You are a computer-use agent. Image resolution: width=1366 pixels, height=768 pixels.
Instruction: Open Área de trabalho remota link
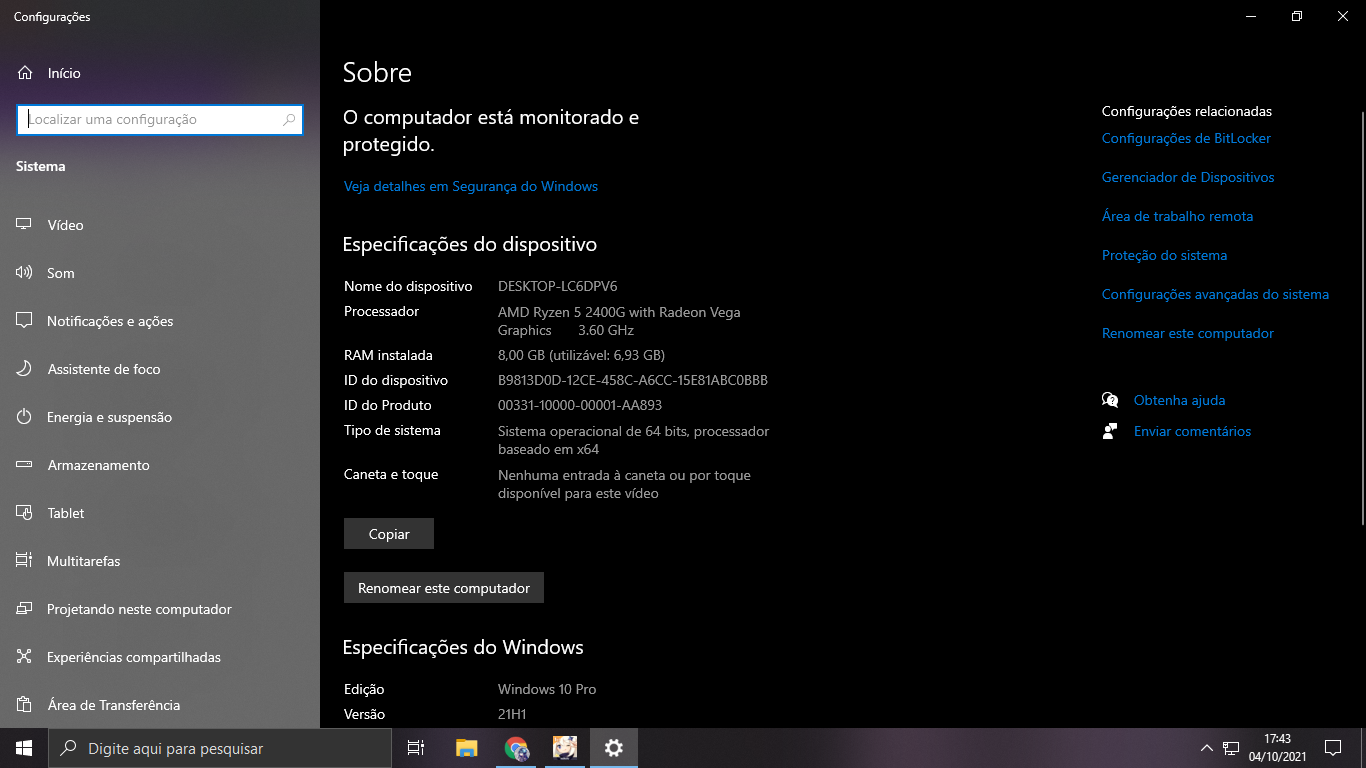click(1177, 216)
